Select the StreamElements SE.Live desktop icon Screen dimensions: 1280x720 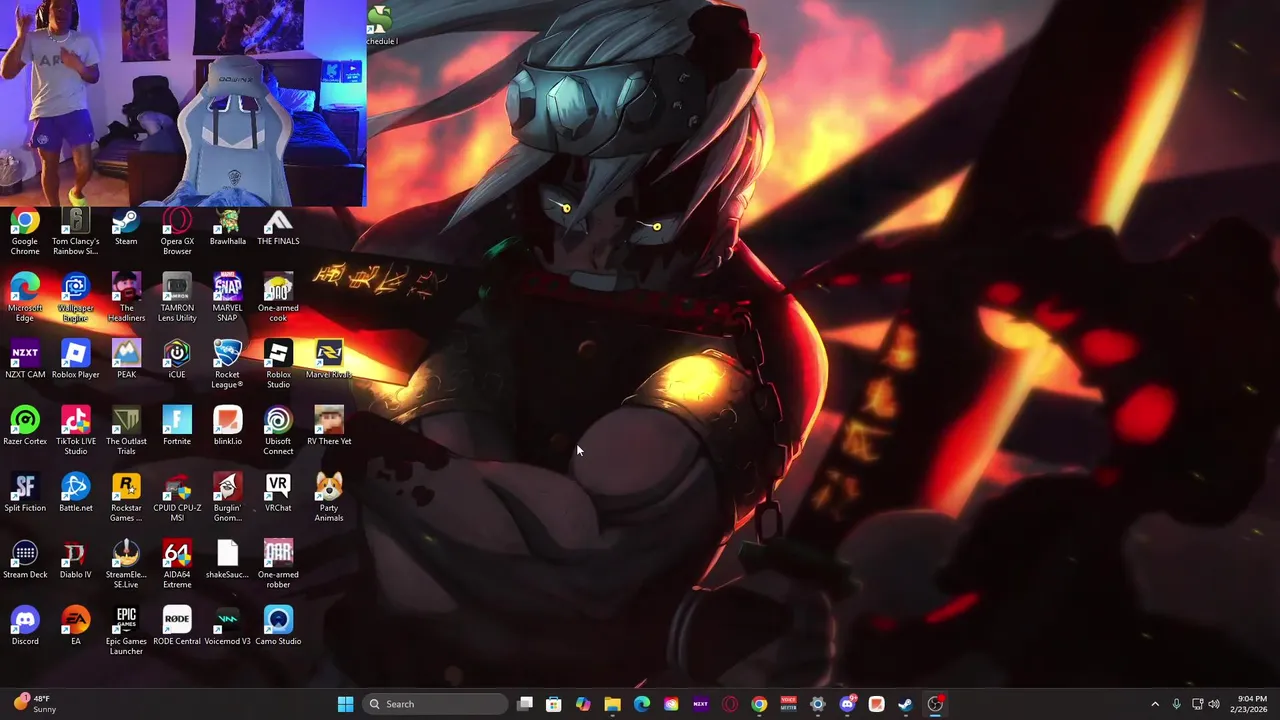(126, 565)
